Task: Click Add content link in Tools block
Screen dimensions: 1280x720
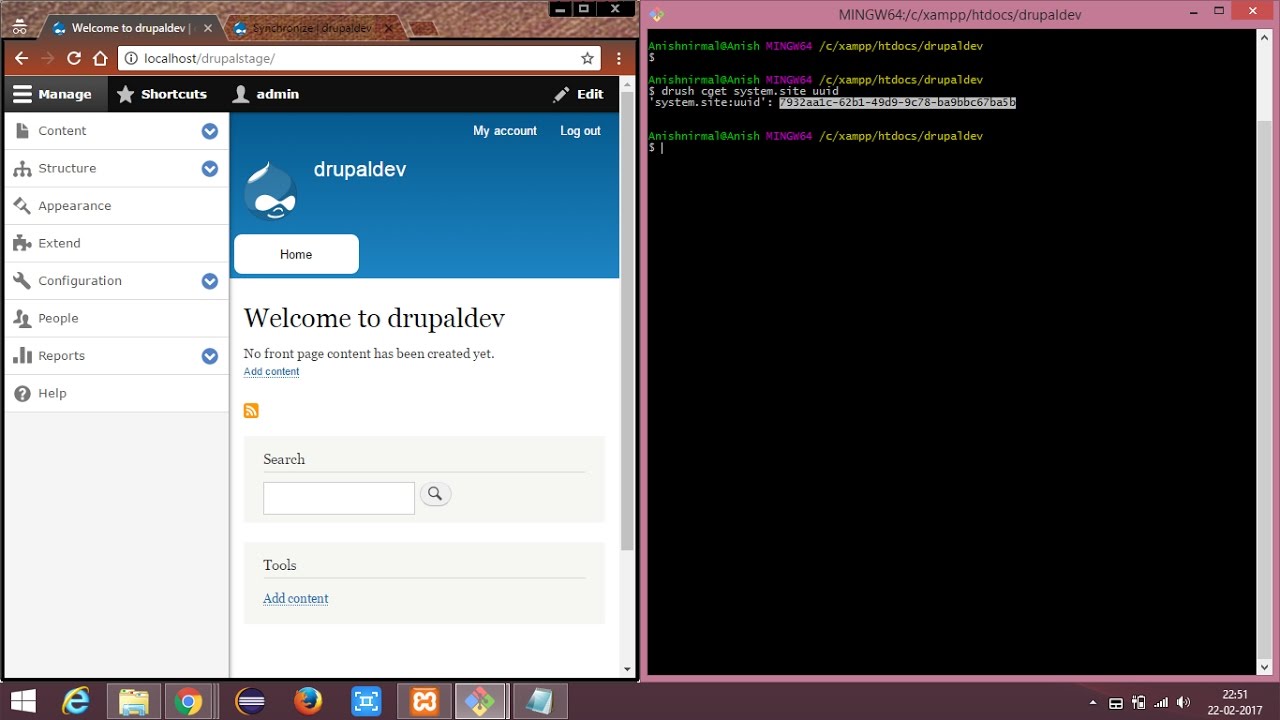Action: click(296, 598)
